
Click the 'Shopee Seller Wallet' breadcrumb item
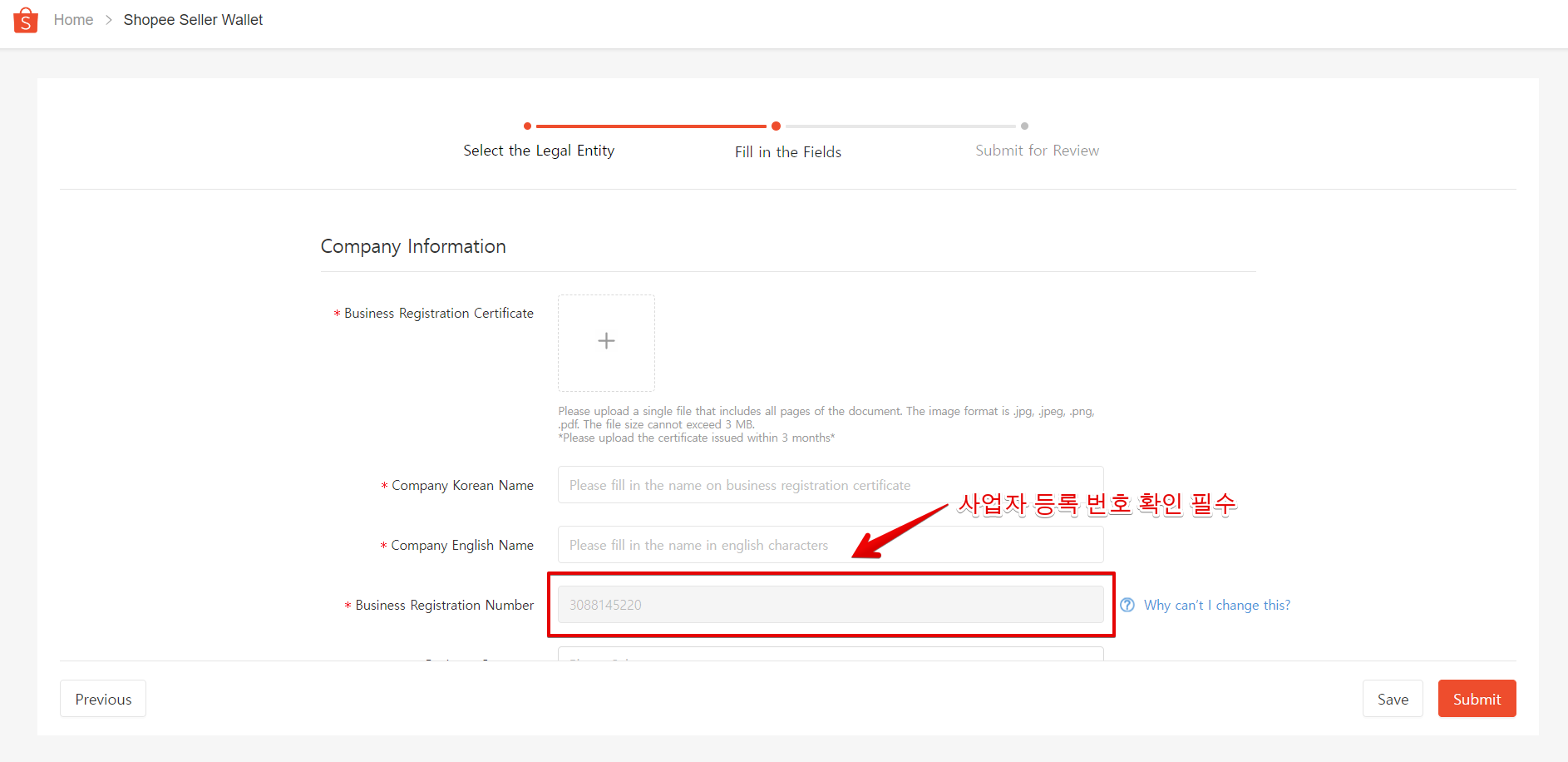pyautogui.click(x=193, y=19)
